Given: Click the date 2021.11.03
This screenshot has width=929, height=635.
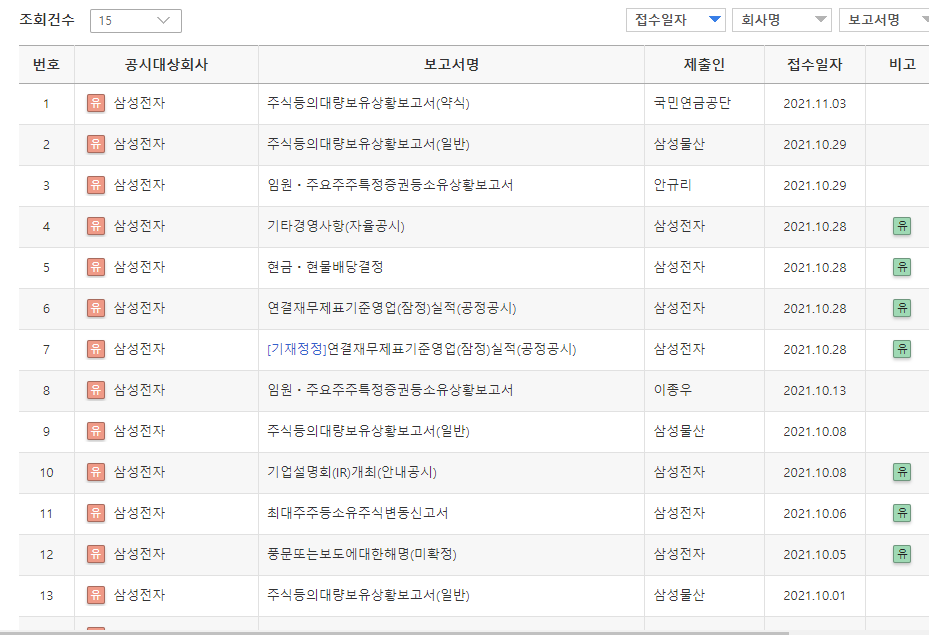Looking at the screenshot, I should pos(815,104).
